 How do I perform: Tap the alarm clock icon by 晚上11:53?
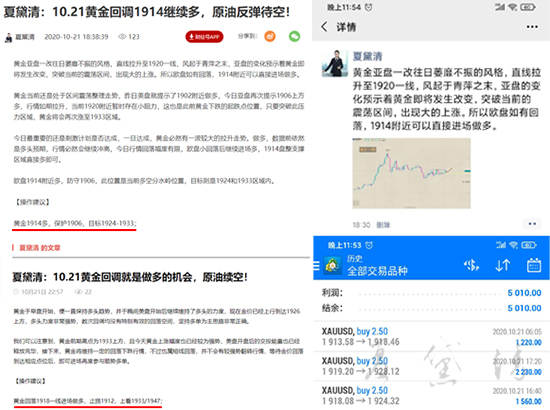pyautogui.click(x=369, y=245)
